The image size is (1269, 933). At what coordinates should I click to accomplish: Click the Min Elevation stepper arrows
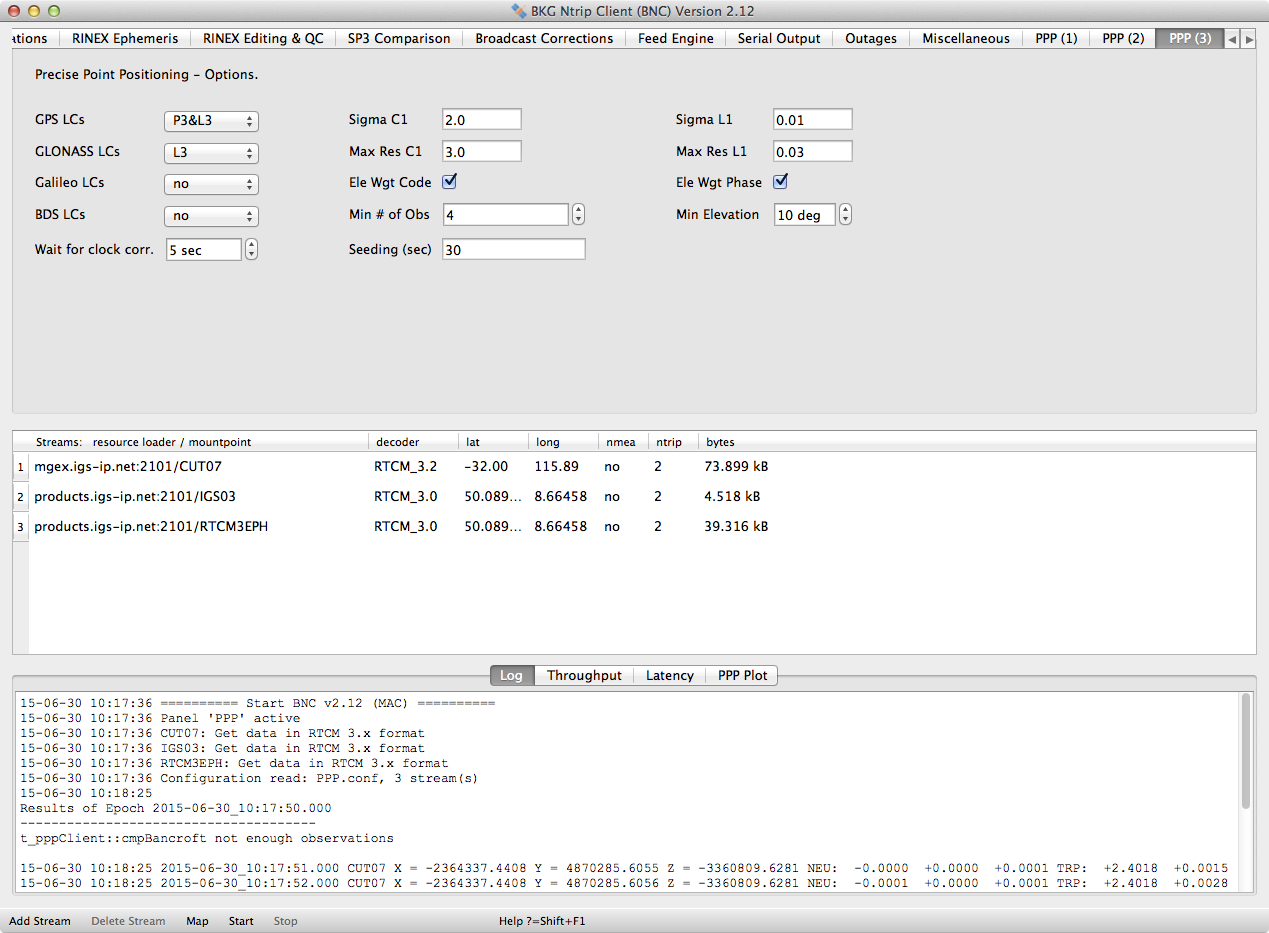click(845, 215)
